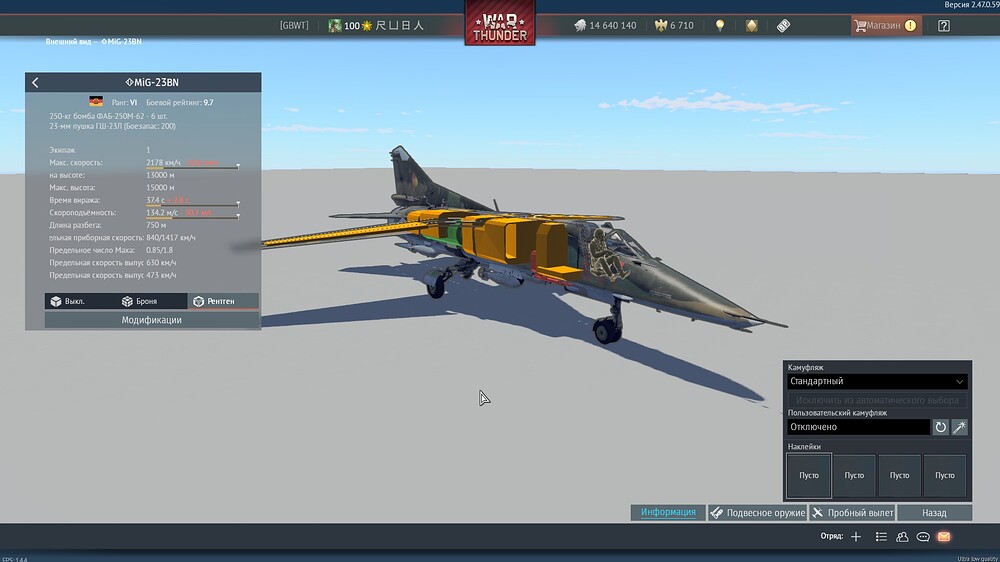The height and width of the screenshot is (562, 1000).
Task: Click the Боевой рейтинг: 9.7 value
Action: point(180,102)
